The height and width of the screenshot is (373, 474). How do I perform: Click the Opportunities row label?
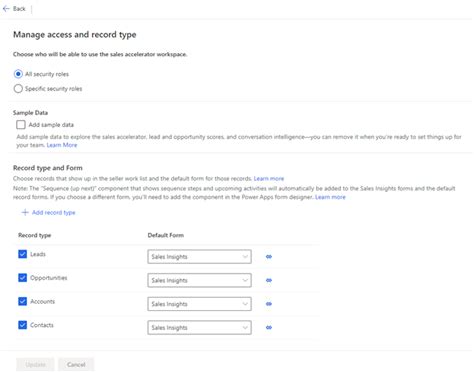(x=49, y=278)
